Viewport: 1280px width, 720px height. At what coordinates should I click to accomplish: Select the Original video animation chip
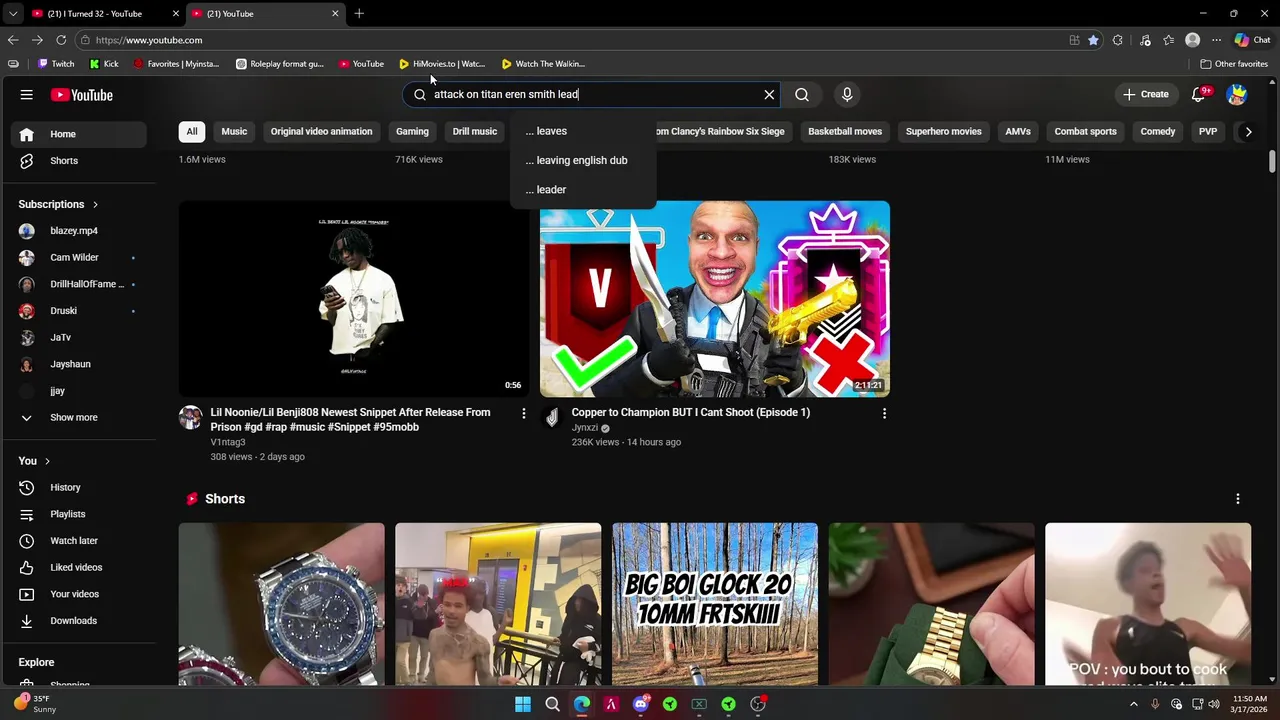tap(321, 131)
